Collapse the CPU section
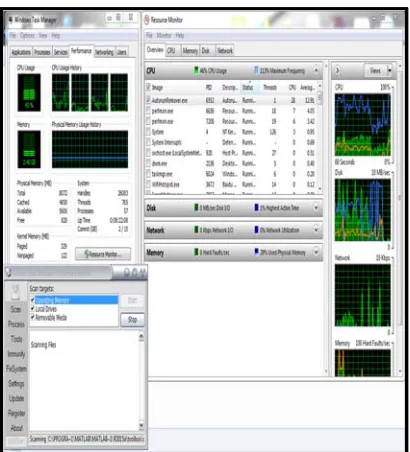The height and width of the screenshot is (452, 410). point(316,70)
